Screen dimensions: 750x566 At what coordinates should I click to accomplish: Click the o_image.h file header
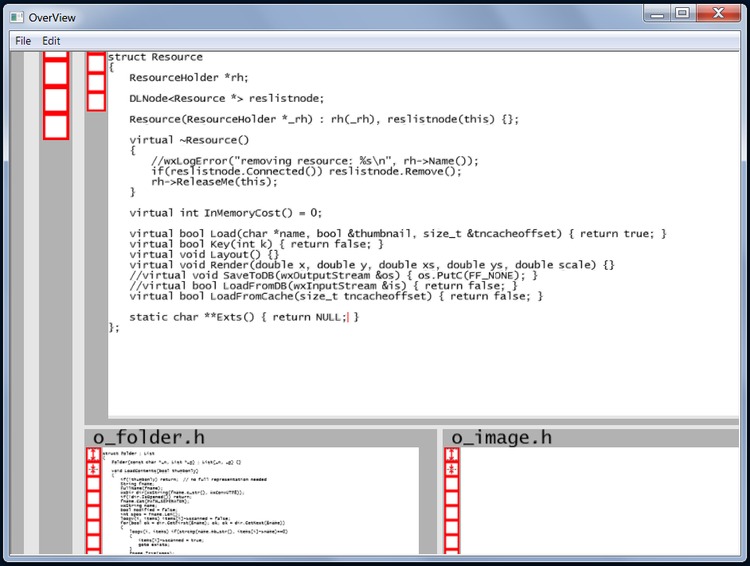(501, 438)
